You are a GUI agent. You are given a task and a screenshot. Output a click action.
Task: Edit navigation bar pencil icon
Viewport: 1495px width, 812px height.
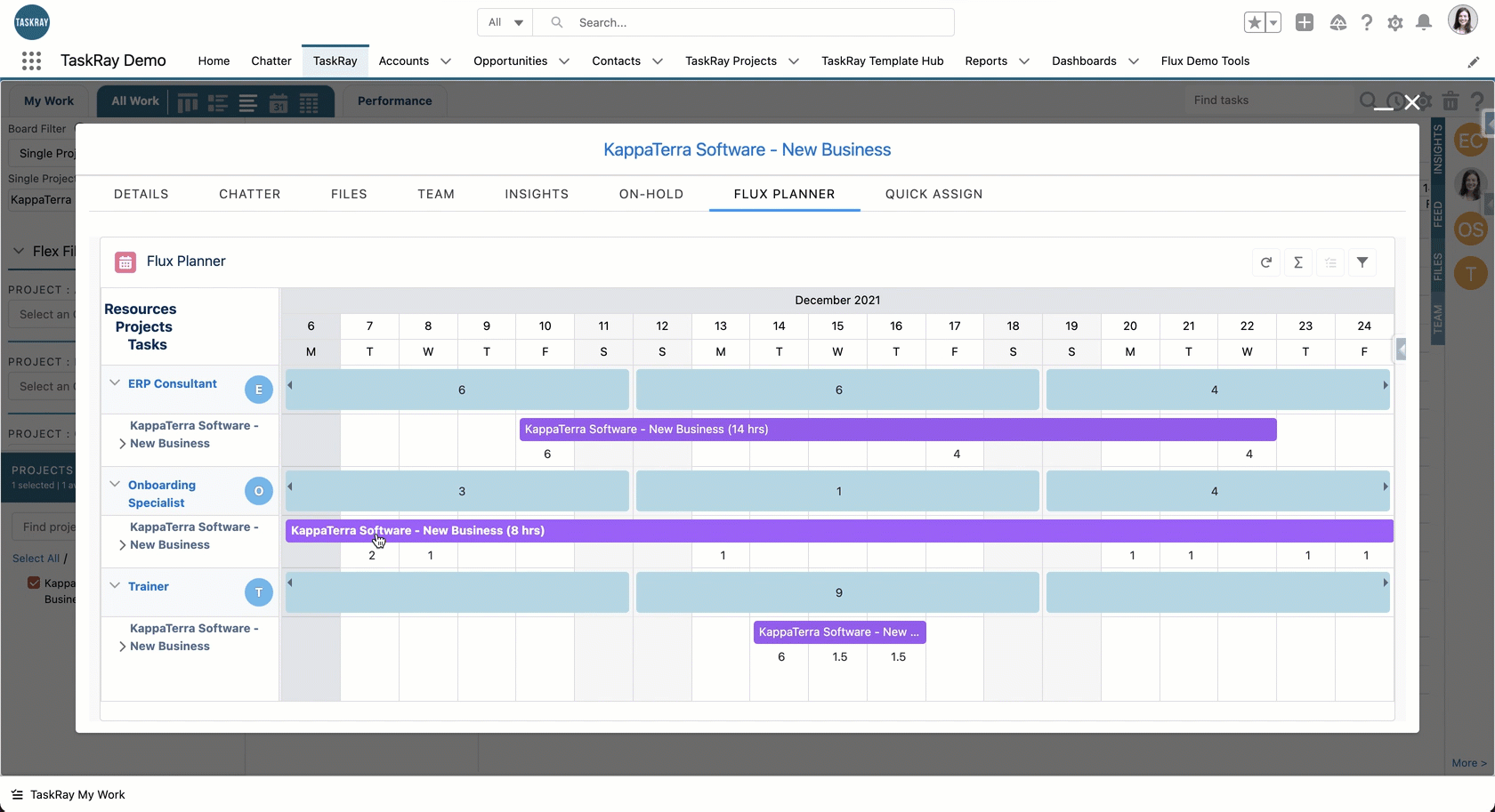click(1474, 61)
